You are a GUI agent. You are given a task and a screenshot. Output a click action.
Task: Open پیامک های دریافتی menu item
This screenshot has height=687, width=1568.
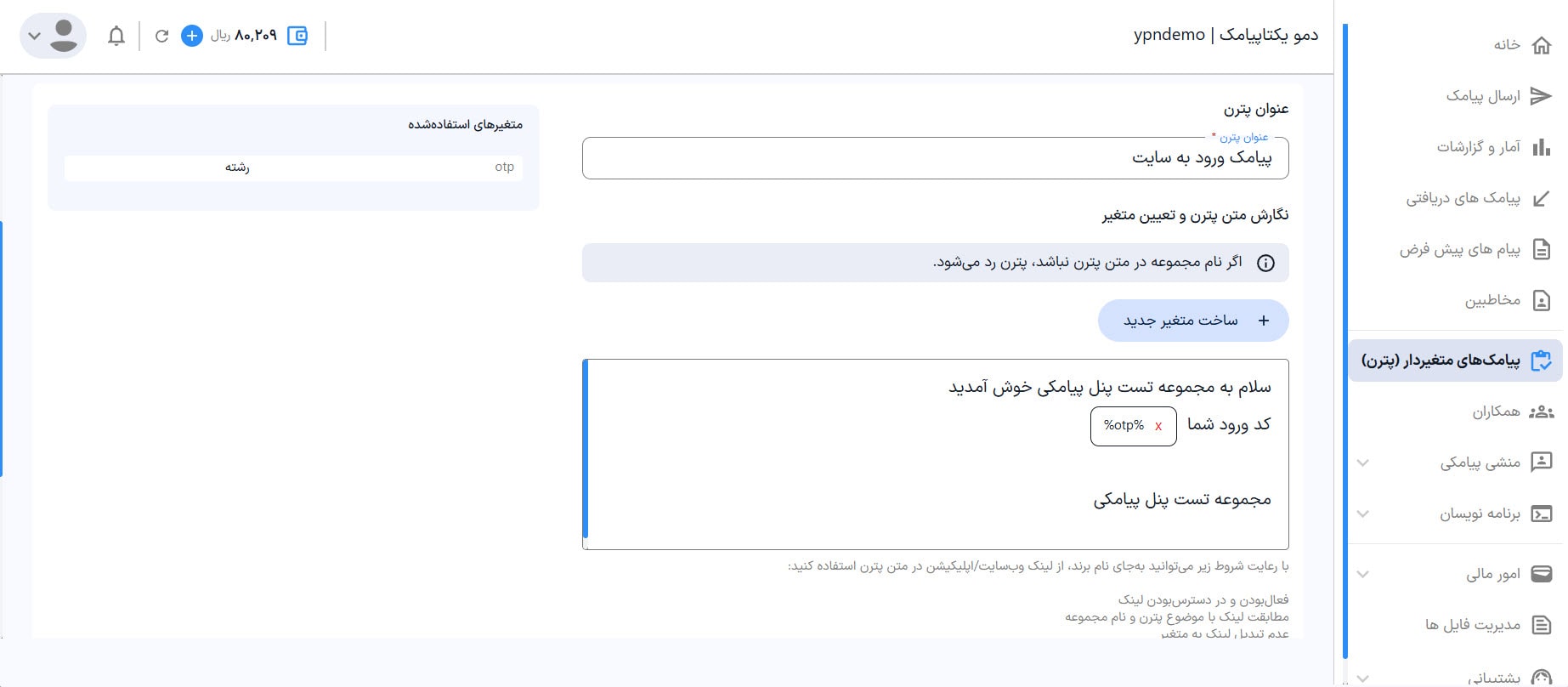[1463, 198]
